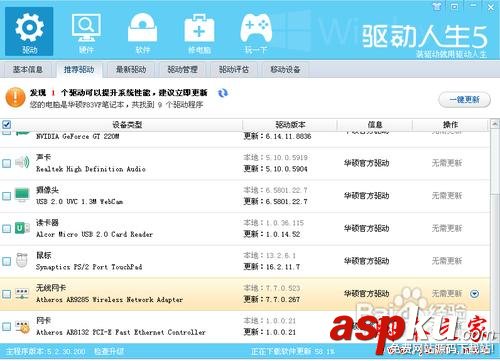Check the 摄像头 USB WebCam row checkbox
This screenshot has height=361, width=500.
(x=6, y=196)
